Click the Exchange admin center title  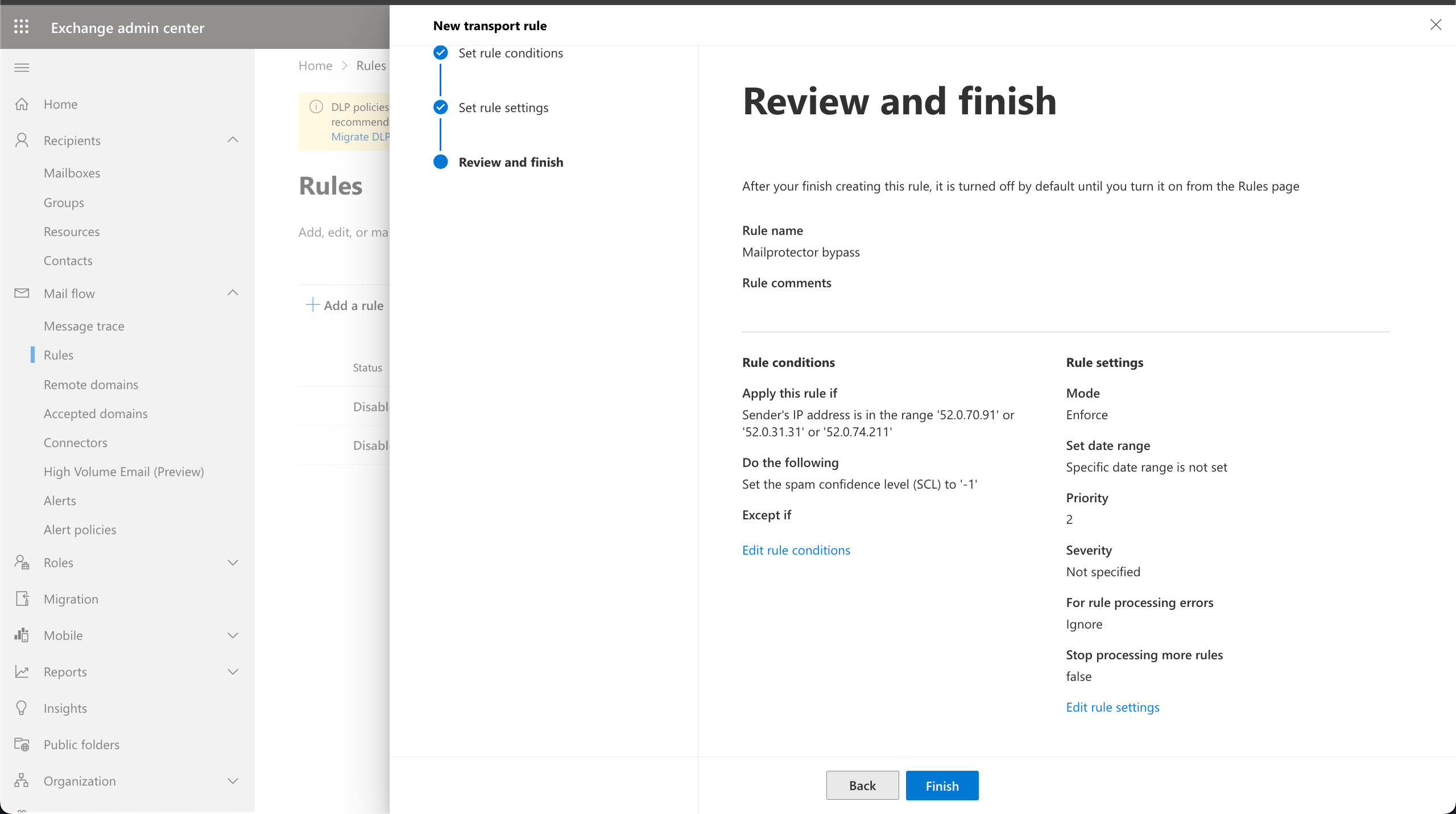point(127,28)
